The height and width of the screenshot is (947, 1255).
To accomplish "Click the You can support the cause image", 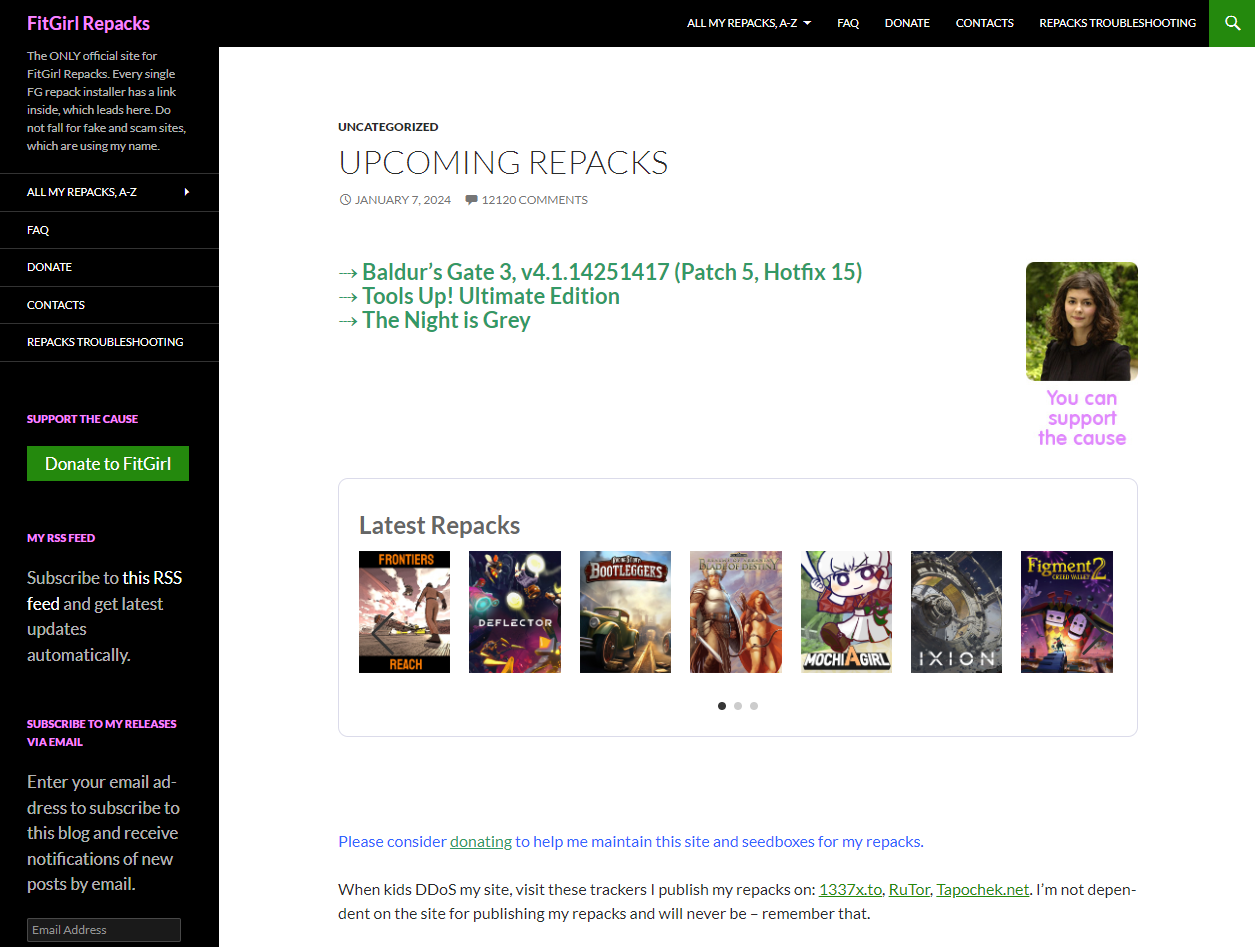I will point(1081,320).
